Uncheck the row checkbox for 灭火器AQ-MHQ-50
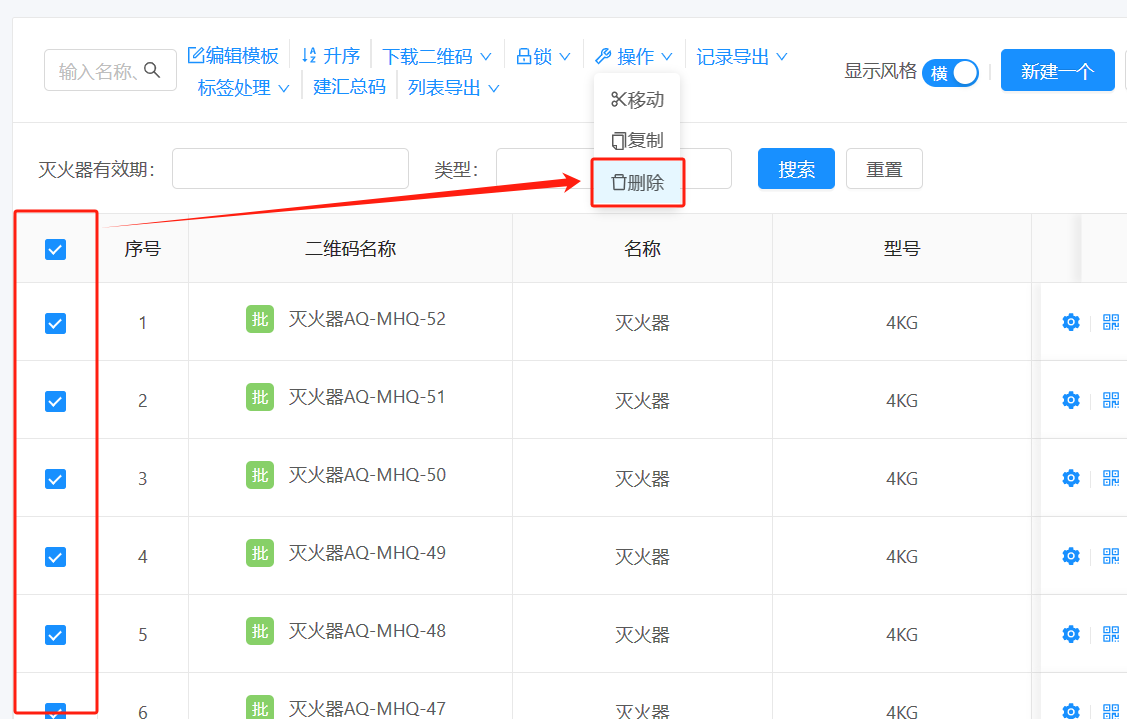 coord(55,477)
